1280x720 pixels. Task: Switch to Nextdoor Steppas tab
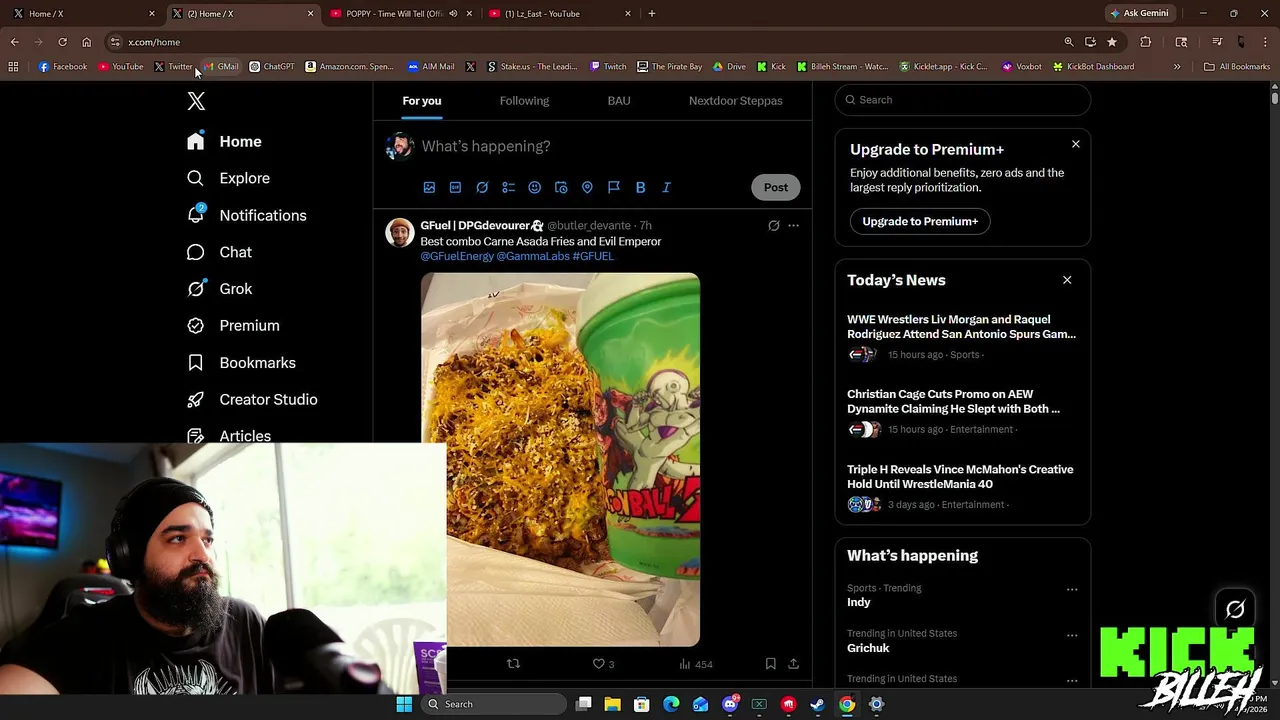(x=736, y=101)
